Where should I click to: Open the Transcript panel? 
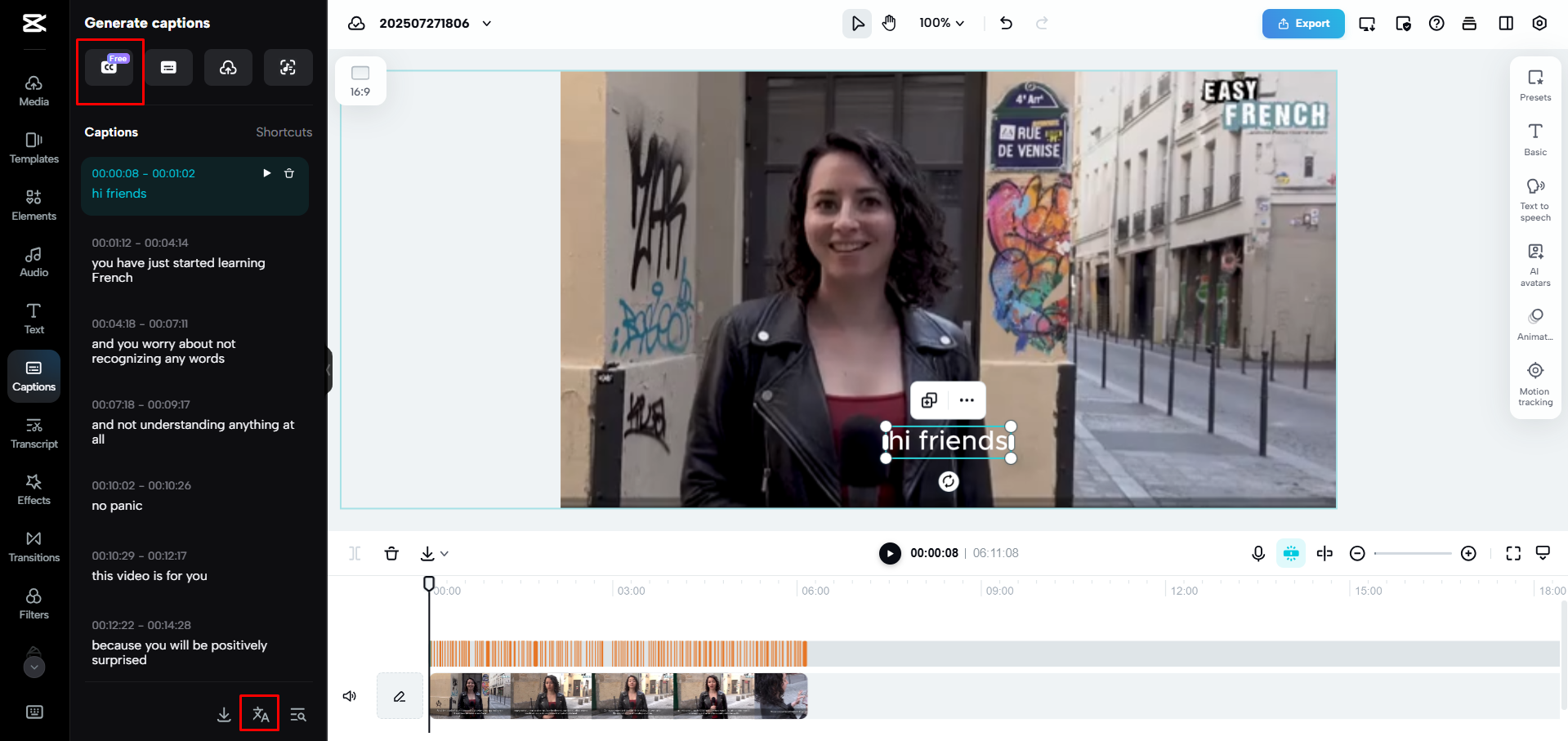pyautogui.click(x=34, y=433)
